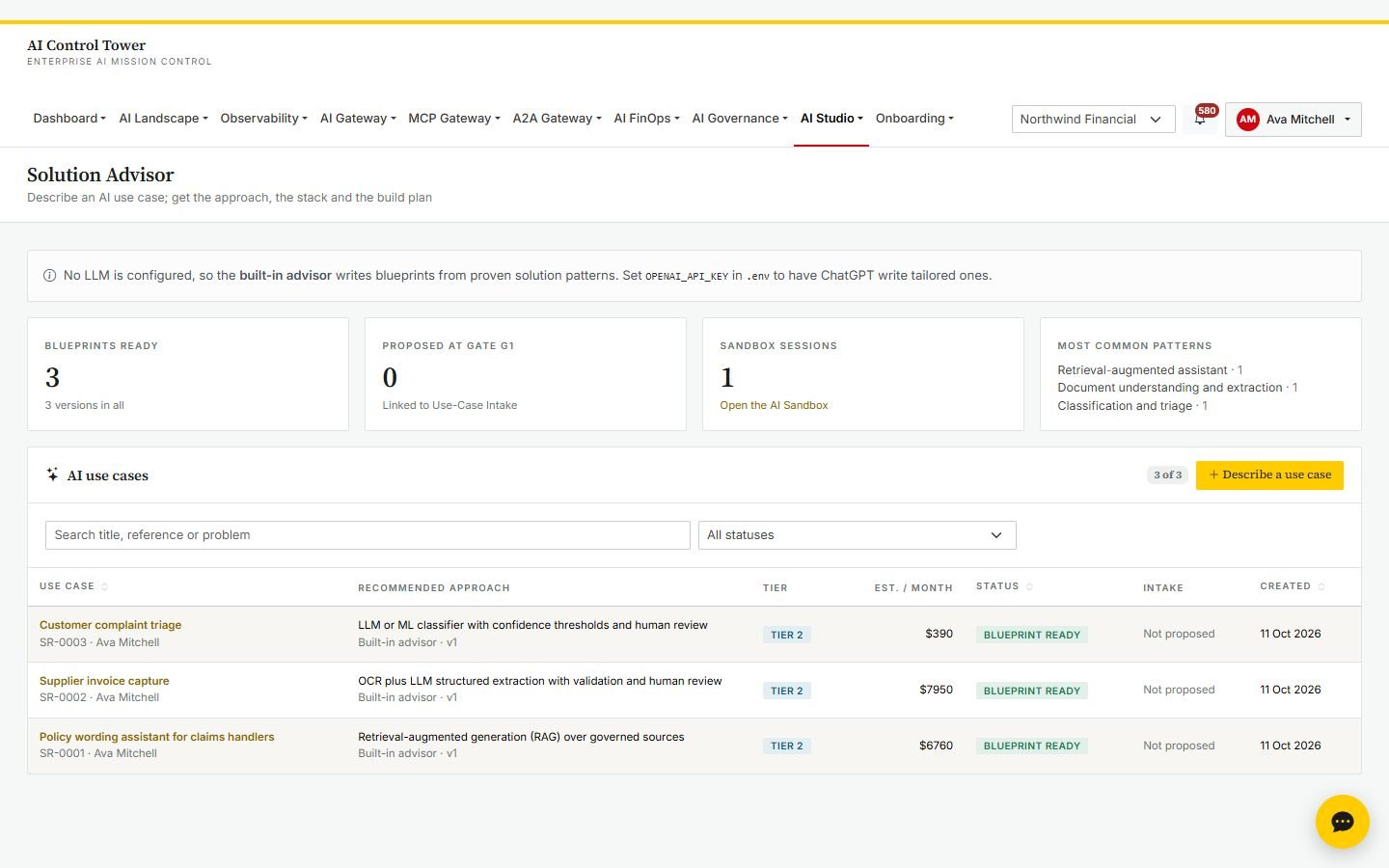Open the MCP Gateway menu

pos(454,119)
